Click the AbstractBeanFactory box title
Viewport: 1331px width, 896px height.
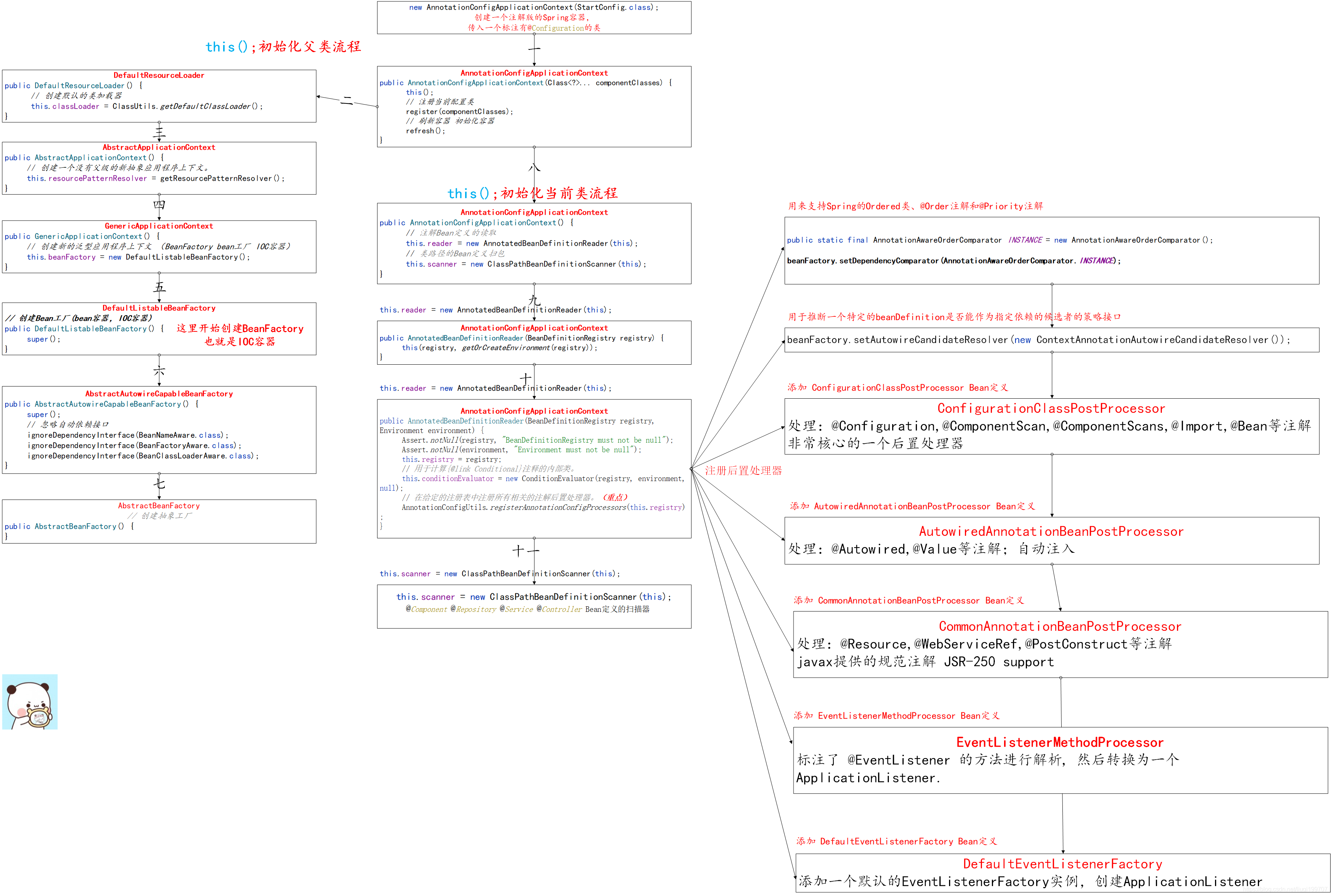tap(159, 506)
